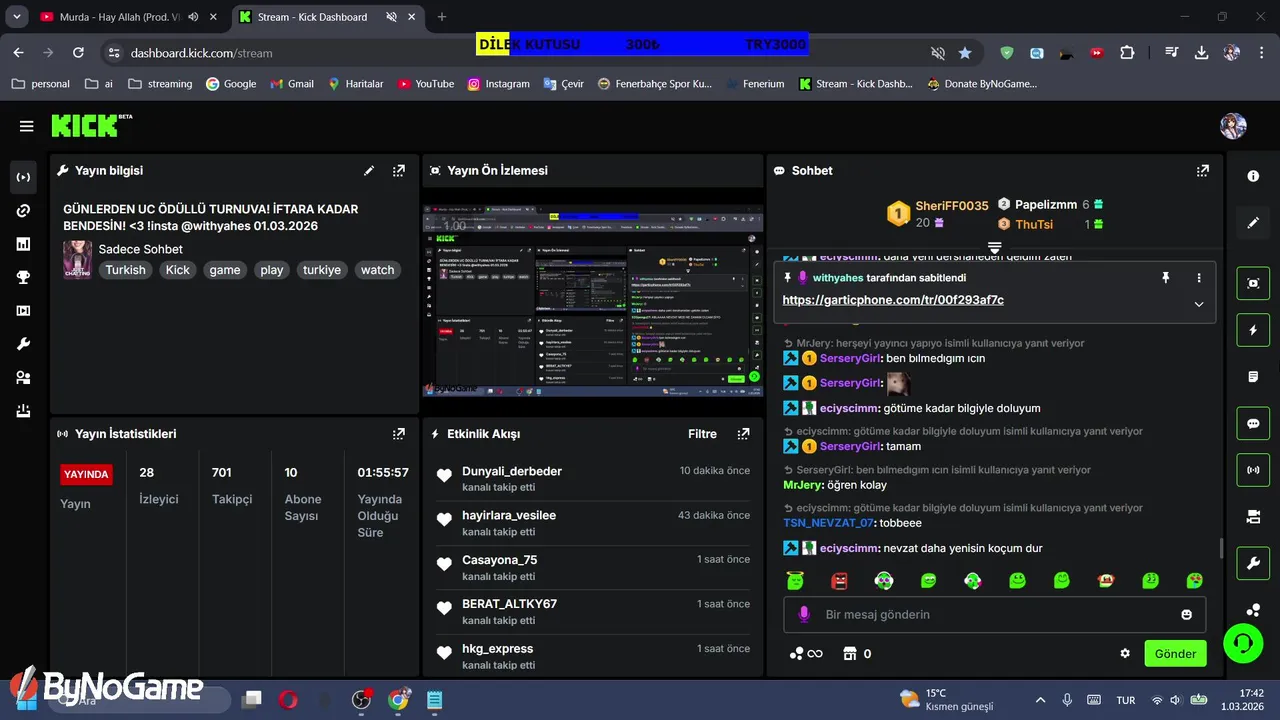
Task: Open SheriFF0035 top gifter profile
Action: [x=951, y=206]
